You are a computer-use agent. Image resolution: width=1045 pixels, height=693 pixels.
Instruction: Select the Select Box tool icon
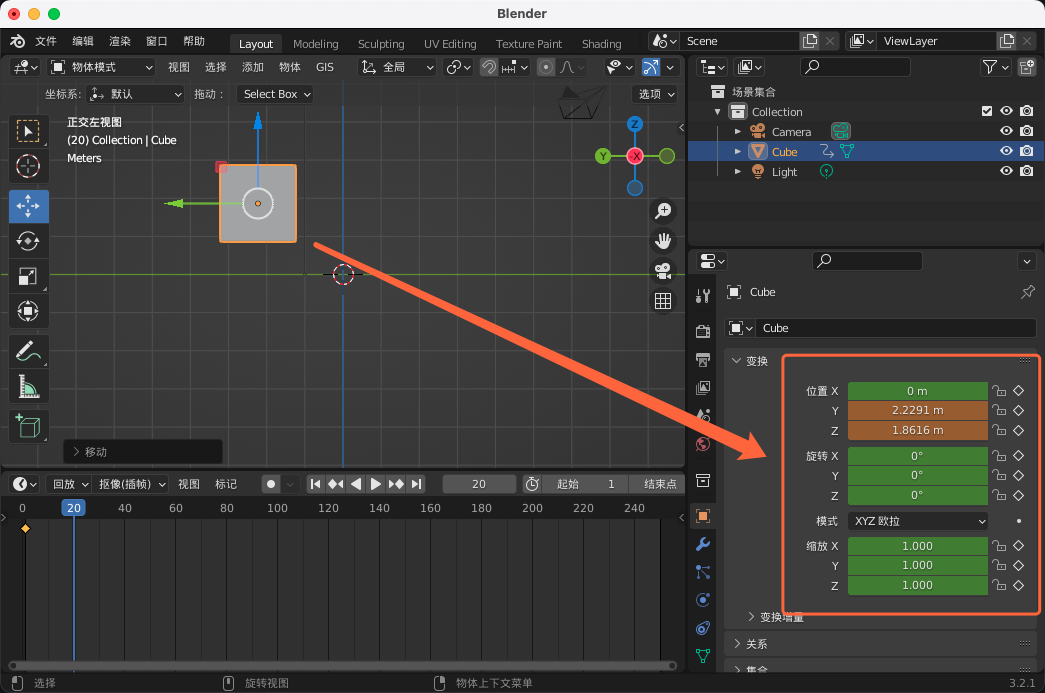(28, 131)
